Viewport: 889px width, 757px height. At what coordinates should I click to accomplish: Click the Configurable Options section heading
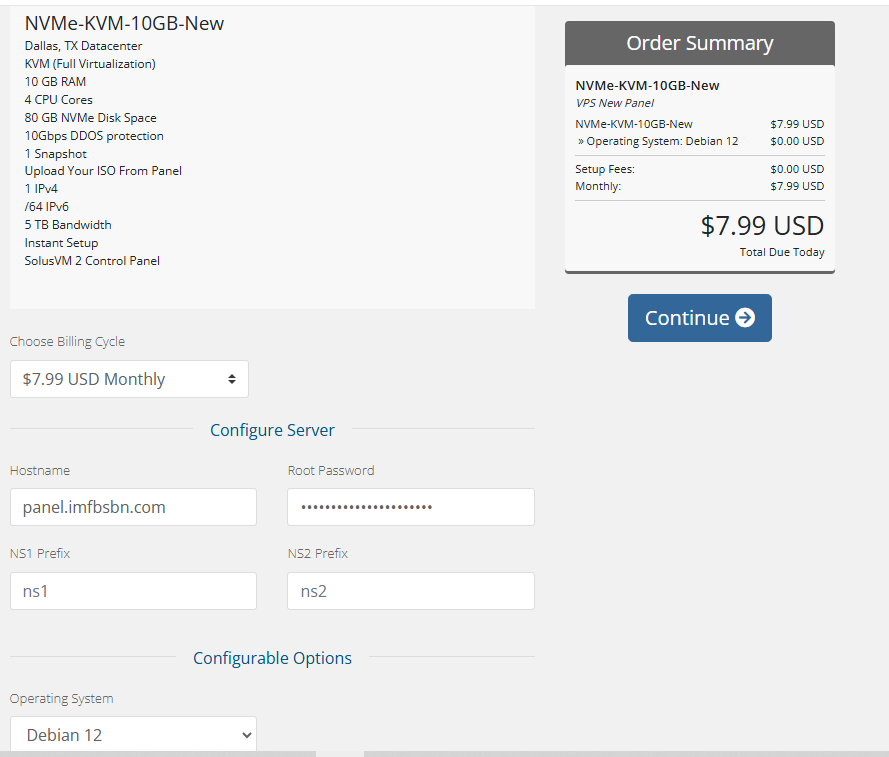click(x=272, y=658)
